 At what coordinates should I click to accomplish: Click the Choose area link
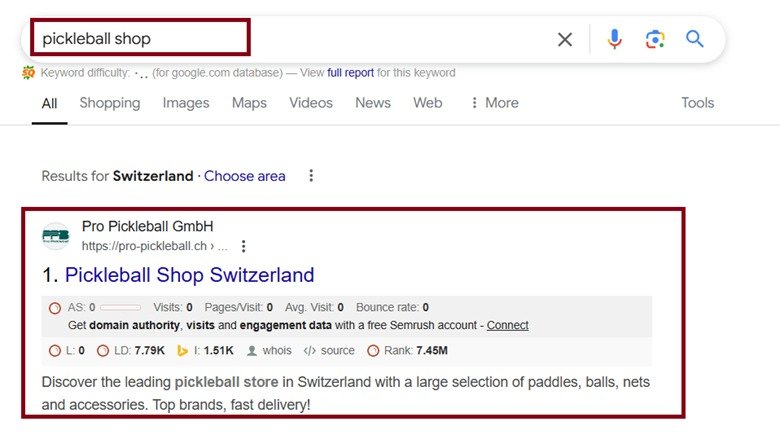(245, 176)
